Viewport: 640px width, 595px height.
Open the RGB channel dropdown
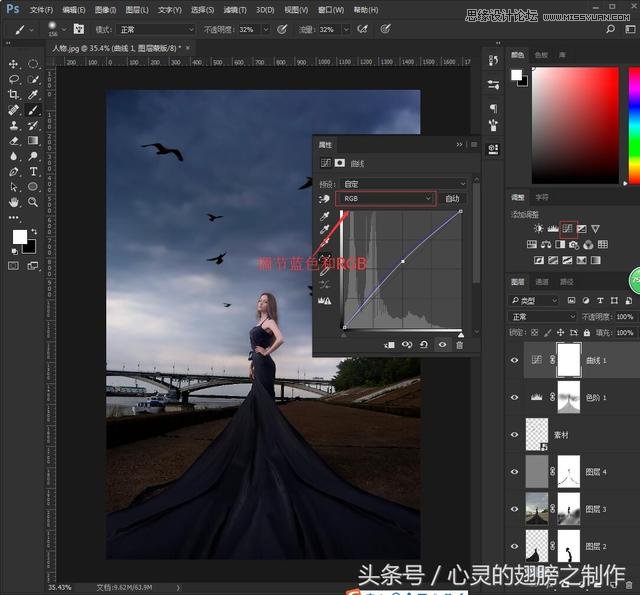pos(388,199)
